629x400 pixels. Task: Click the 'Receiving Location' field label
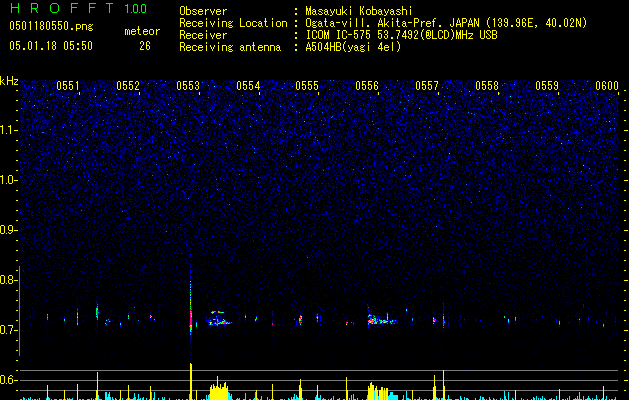[233, 23]
